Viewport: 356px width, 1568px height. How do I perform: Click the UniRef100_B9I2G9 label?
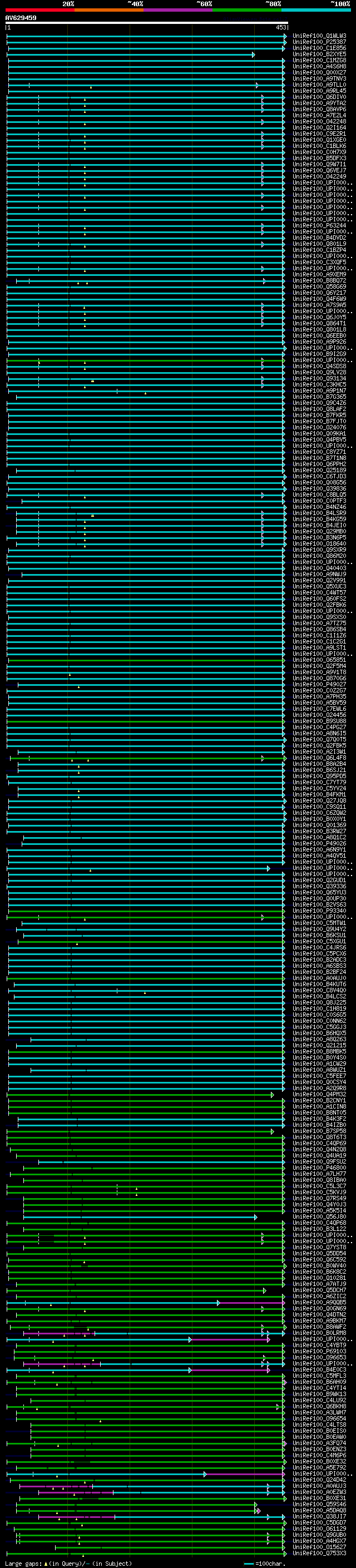319,354
